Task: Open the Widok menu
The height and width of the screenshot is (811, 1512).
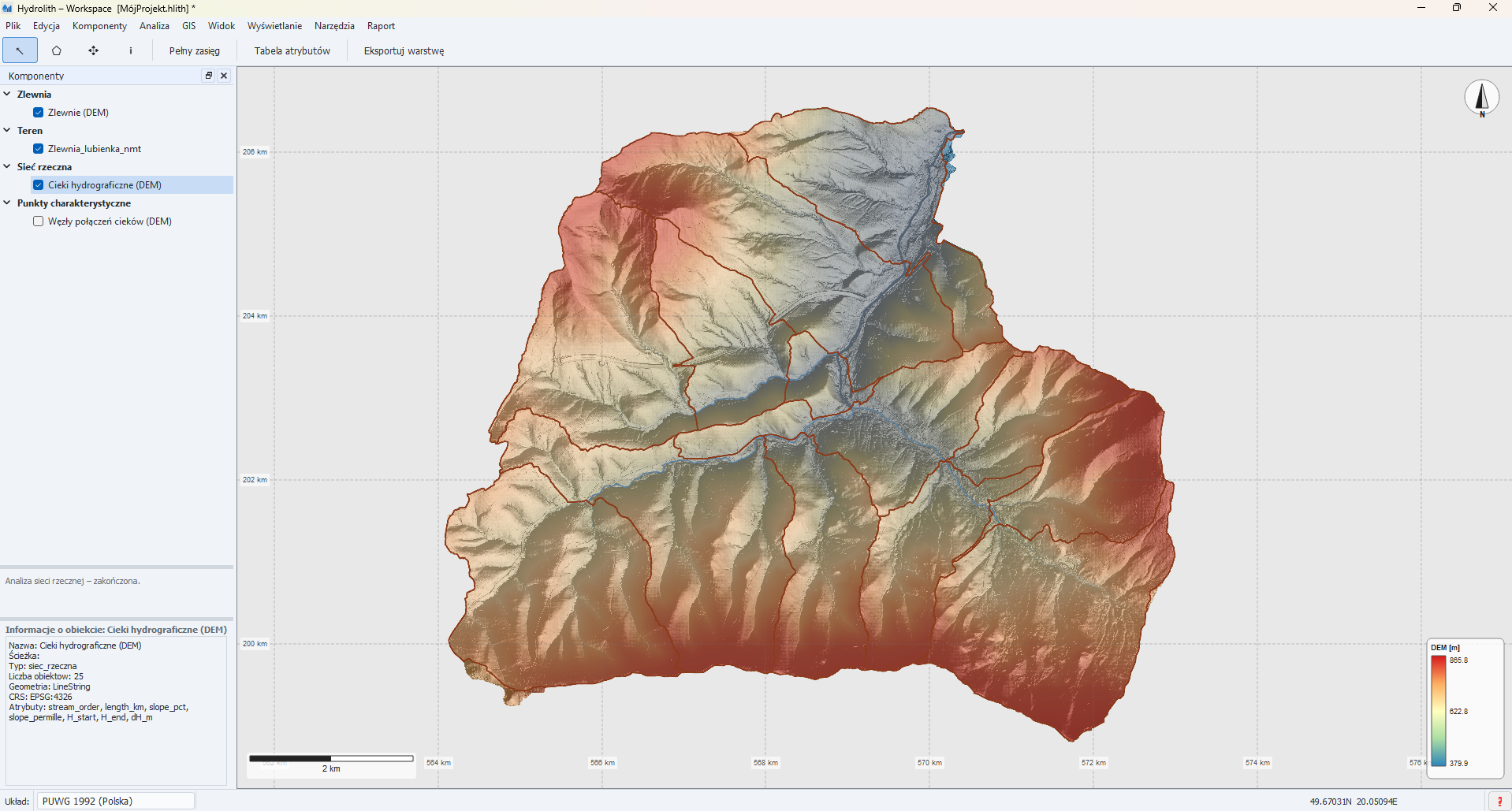Action: pyautogui.click(x=222, y=26)
